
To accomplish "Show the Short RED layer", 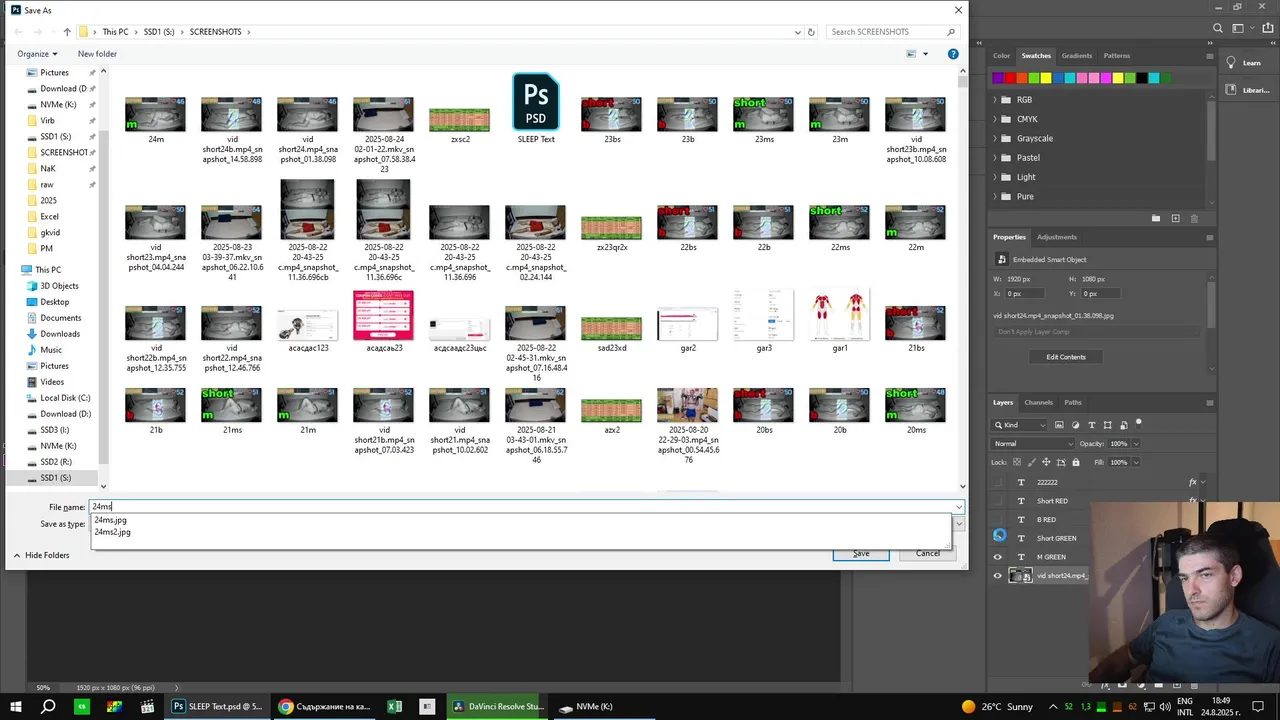I will pyautogui.click(x=998, y=501).
